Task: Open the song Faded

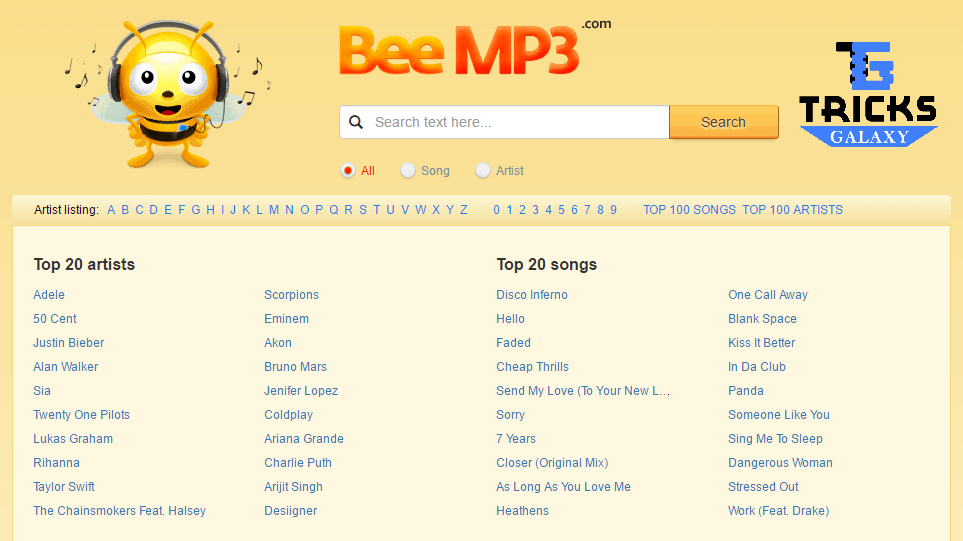Action: [513, 343]
